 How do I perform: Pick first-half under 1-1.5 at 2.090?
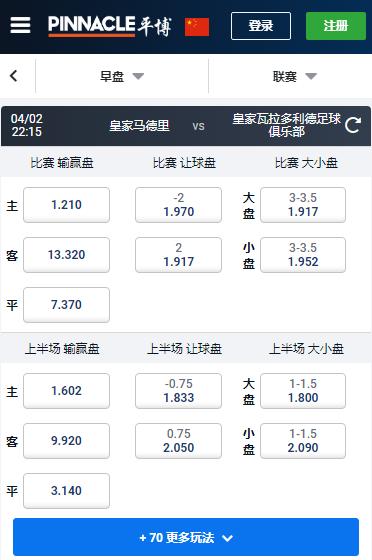[303, 441]
